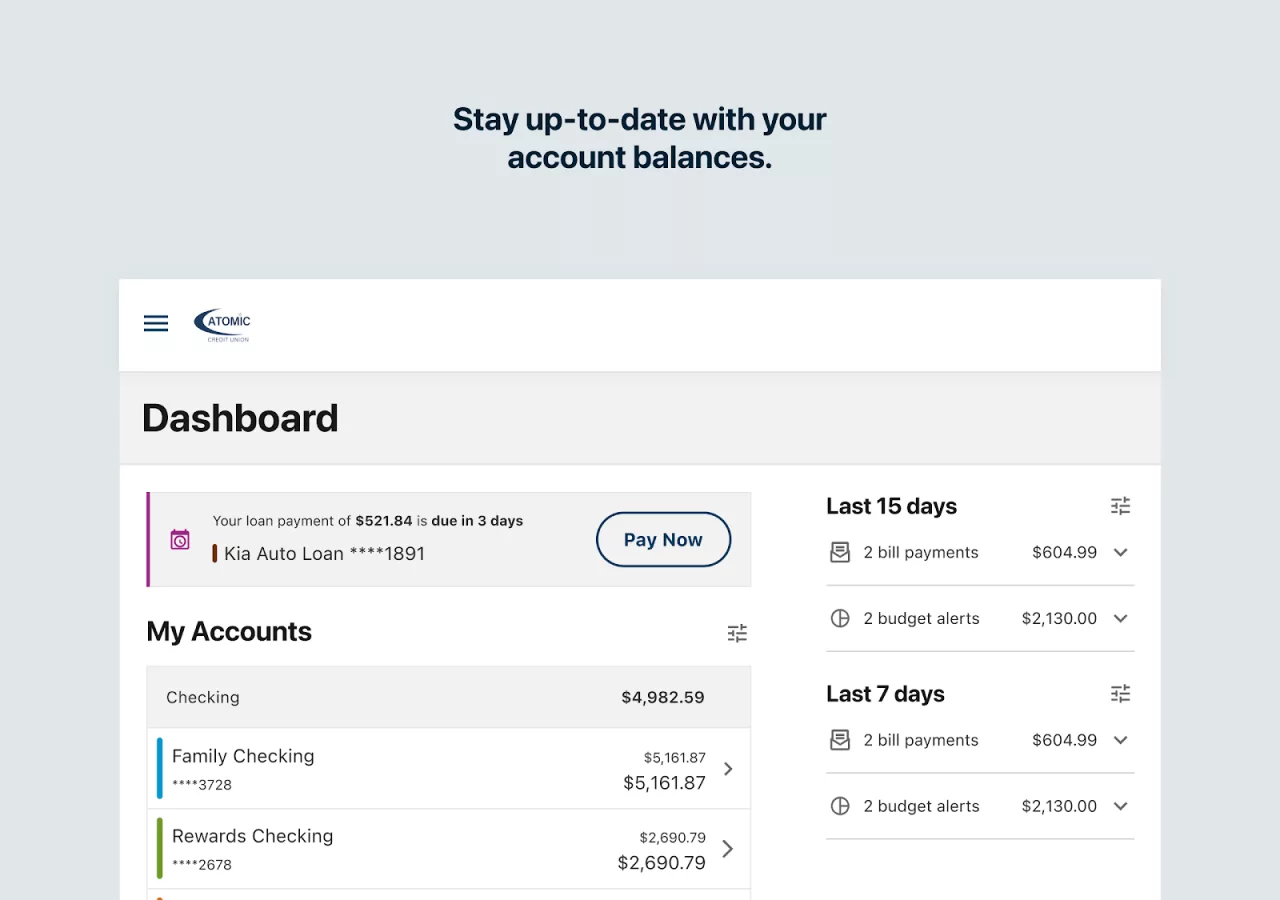Viewport: 1280px width, 900px height.
Task: Click the large Rewards Checking balance $2,690.79
Action: 661,863
